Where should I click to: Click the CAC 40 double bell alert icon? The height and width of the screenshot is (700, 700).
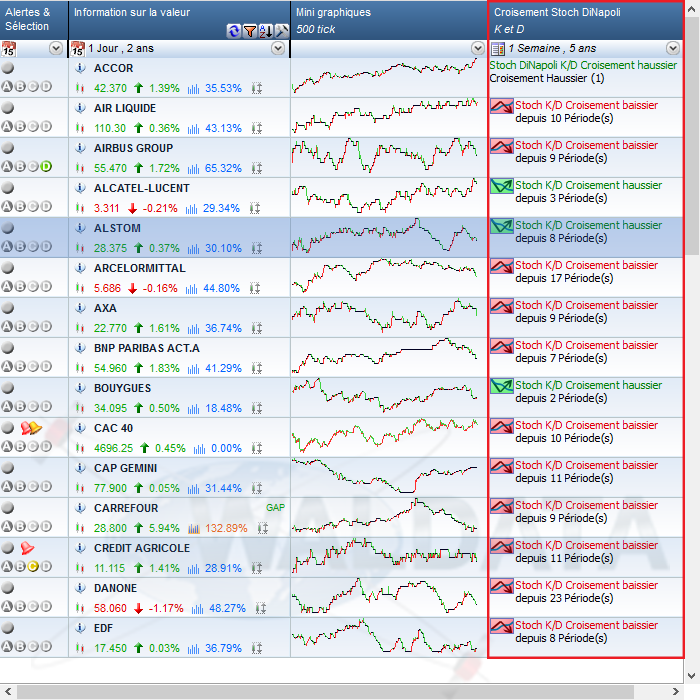click(31, 428)
